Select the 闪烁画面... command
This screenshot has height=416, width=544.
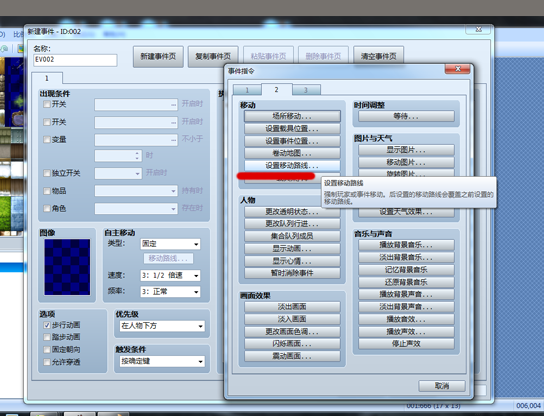click(x=292, y=344)
